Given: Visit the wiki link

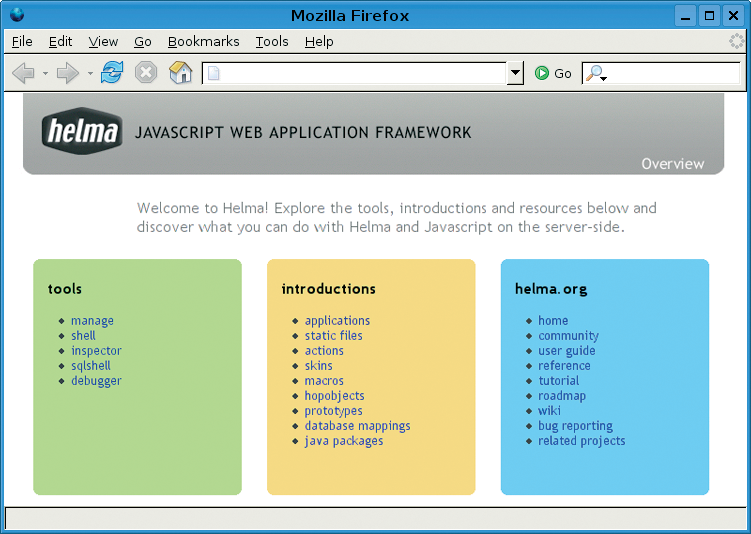Looking at the screenshot, I should point(549,410).
